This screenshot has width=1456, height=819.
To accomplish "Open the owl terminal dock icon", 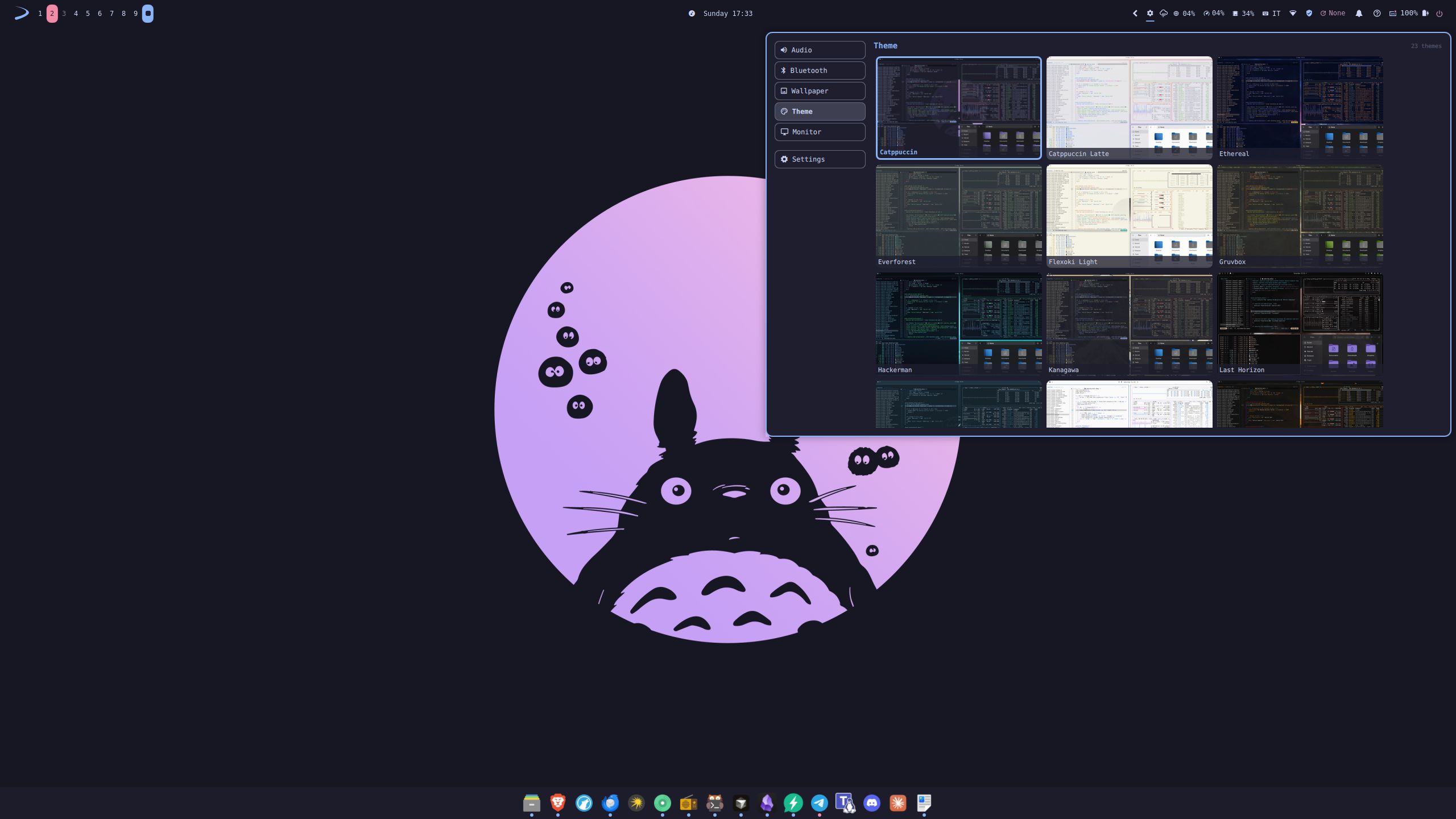I will 715,803.
